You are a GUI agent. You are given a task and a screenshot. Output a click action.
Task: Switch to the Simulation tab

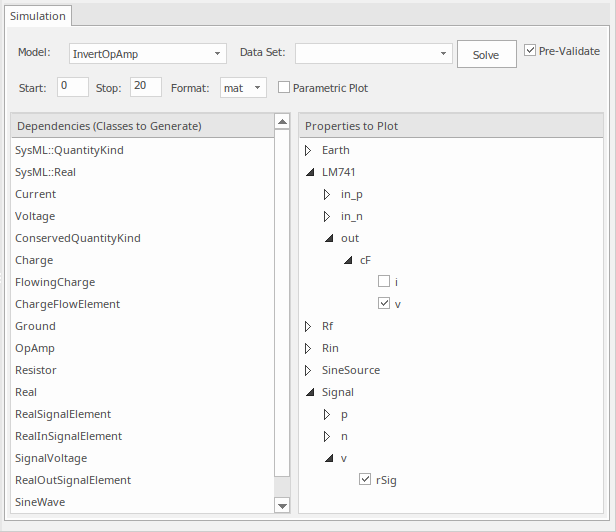click(39, 16)
